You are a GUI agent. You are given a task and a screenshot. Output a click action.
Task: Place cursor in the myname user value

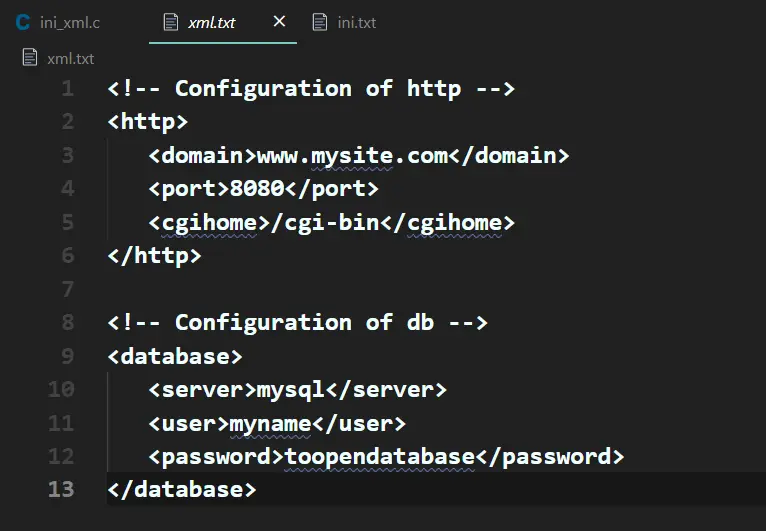coord(270,423)
